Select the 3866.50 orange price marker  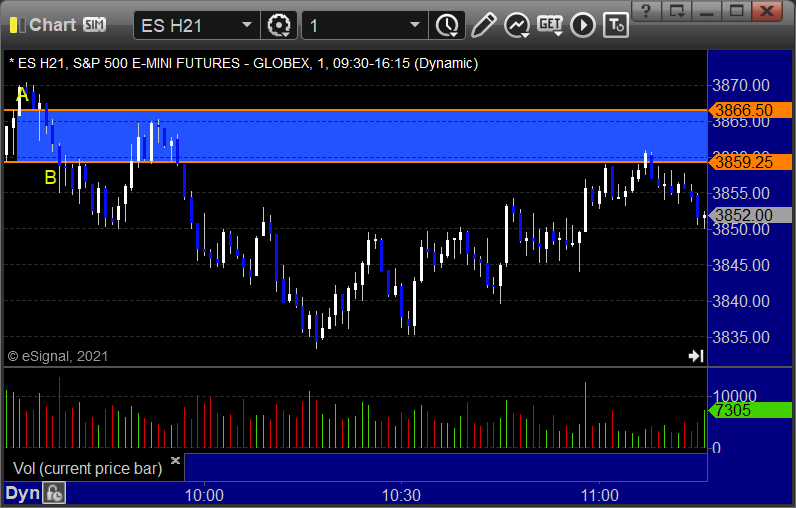(x=750, y=110)
